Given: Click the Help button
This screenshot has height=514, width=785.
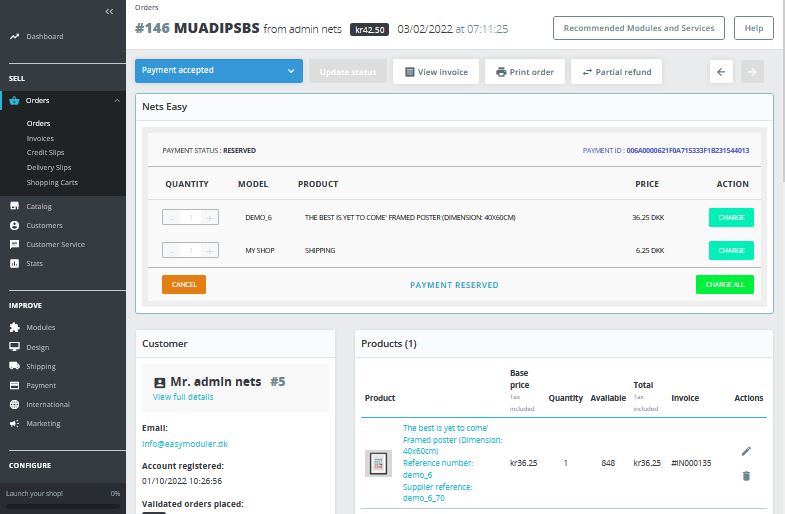Looking at the screenshot, I should [x=753, y=28].
